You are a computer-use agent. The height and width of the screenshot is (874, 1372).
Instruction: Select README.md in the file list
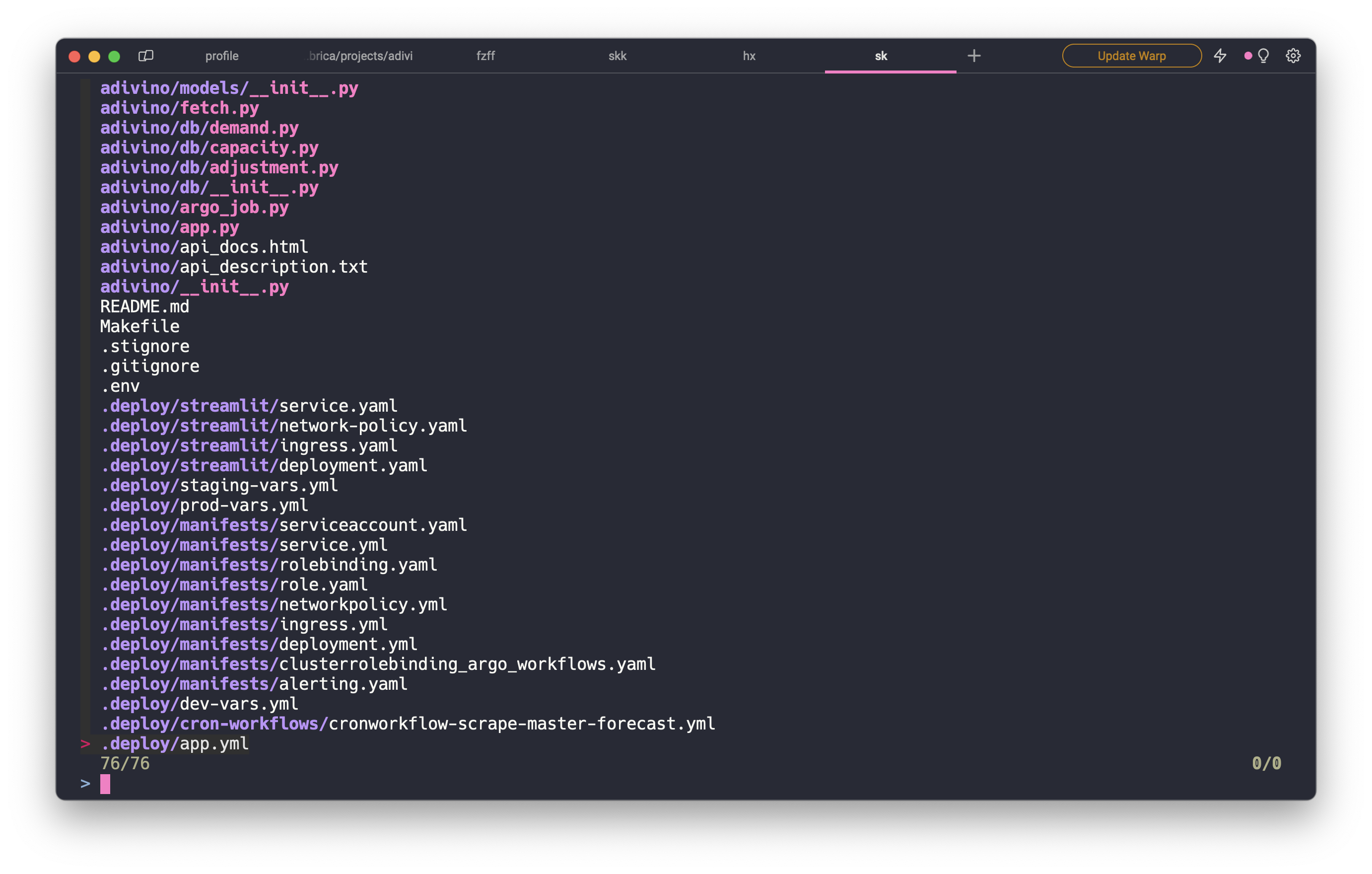145,306
